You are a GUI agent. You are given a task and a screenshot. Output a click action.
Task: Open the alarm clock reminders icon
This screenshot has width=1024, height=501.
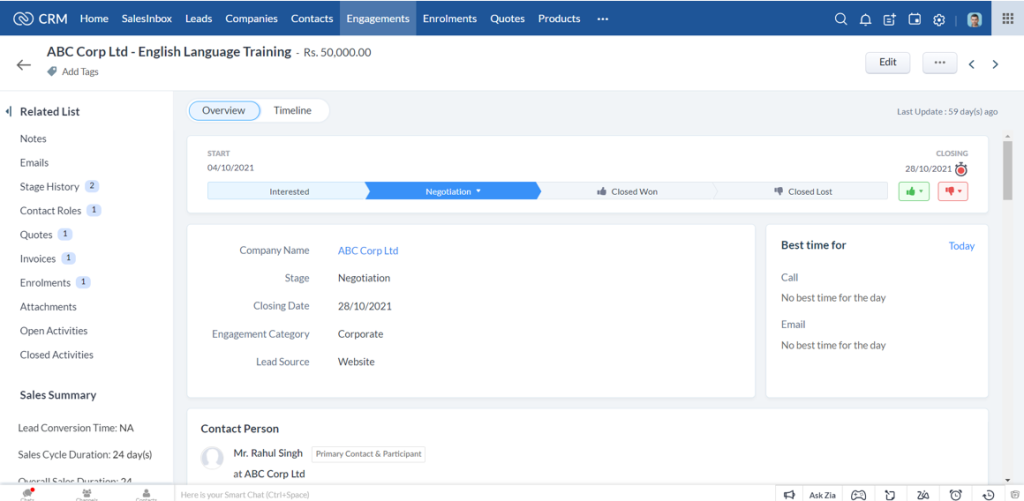tap(955, 495)
